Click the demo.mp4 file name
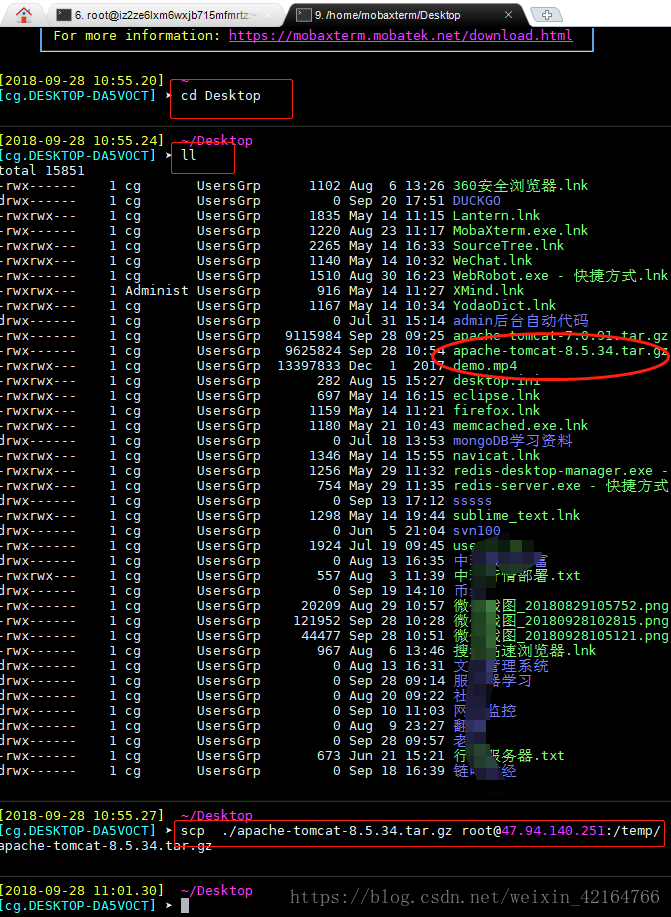This screenshot has height=917, width=671. [x=485, y=366]
